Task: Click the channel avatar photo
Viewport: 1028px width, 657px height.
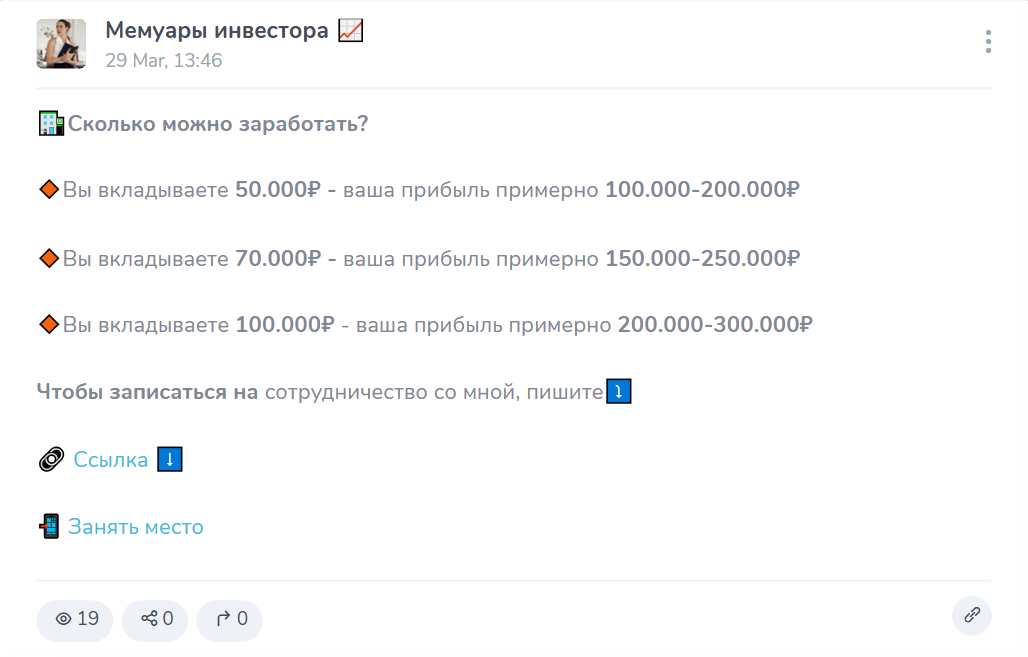Action: coord(61,43)
